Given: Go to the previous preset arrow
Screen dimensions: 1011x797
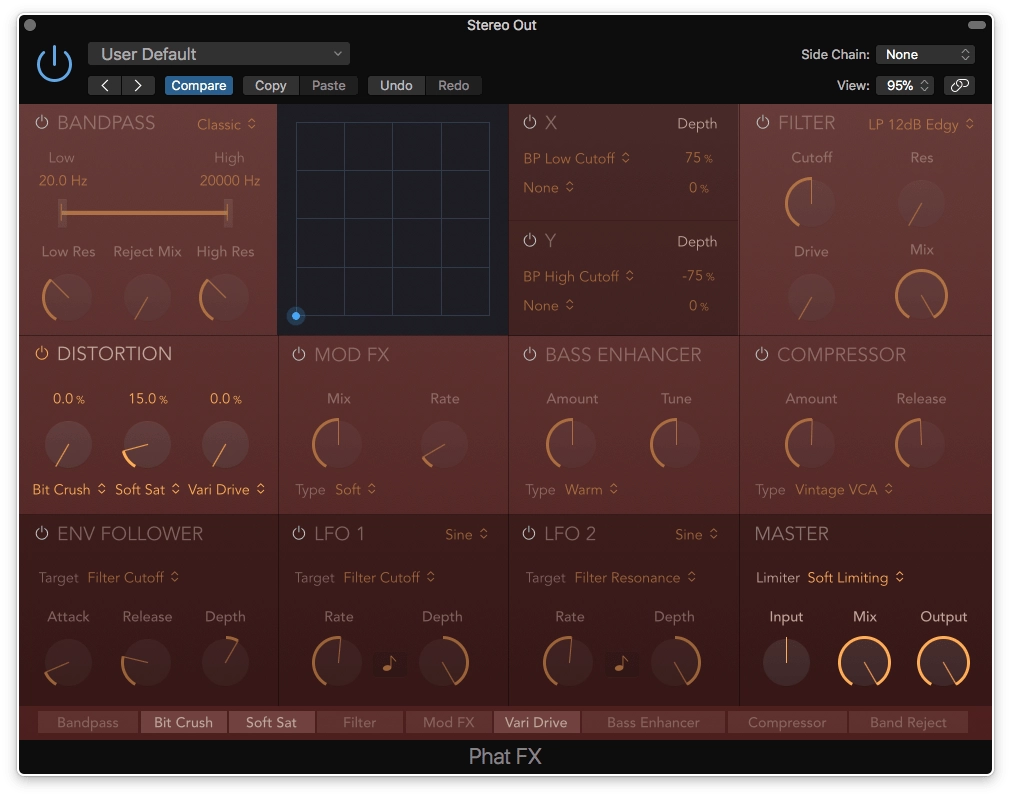Looking at the screenshot, I should [104, 85].
